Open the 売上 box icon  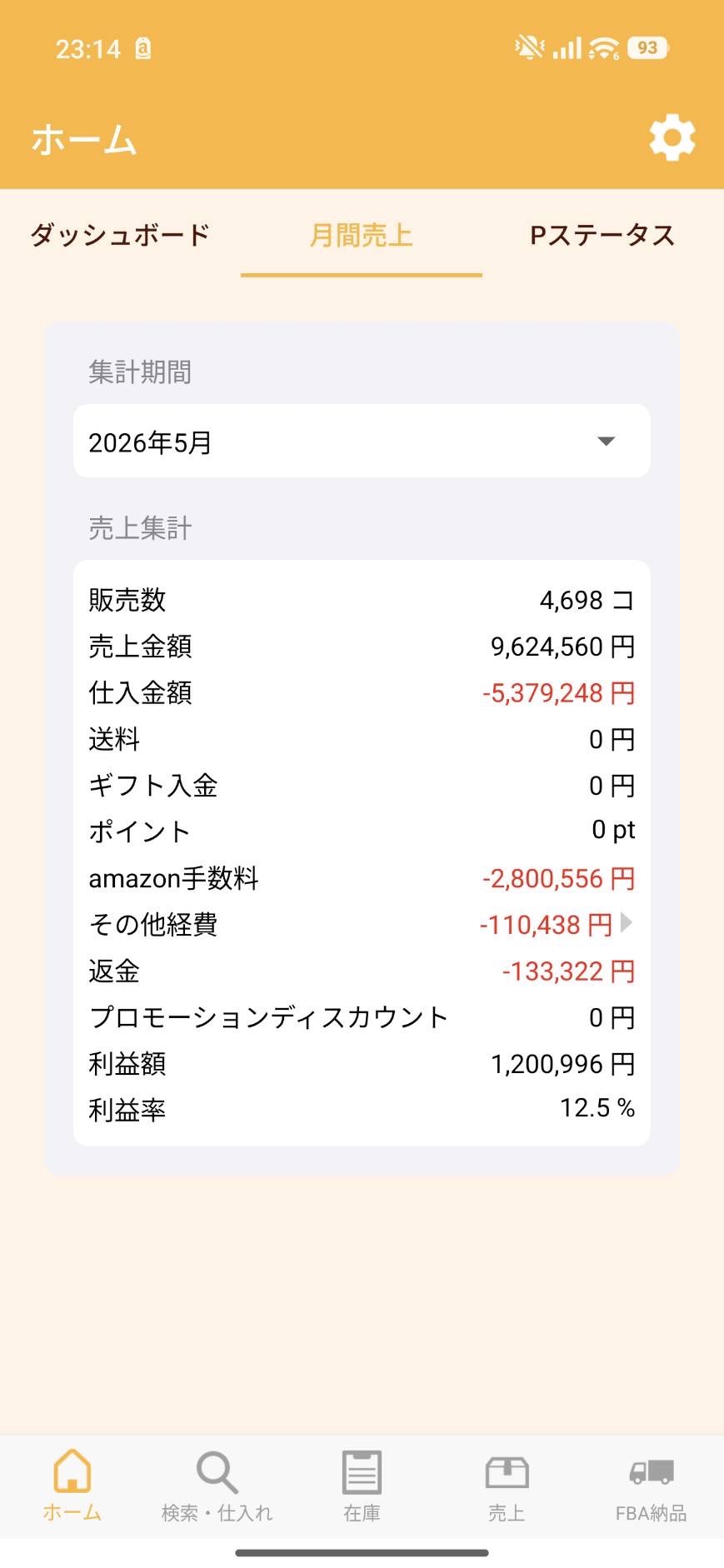tap(507, 1472)
